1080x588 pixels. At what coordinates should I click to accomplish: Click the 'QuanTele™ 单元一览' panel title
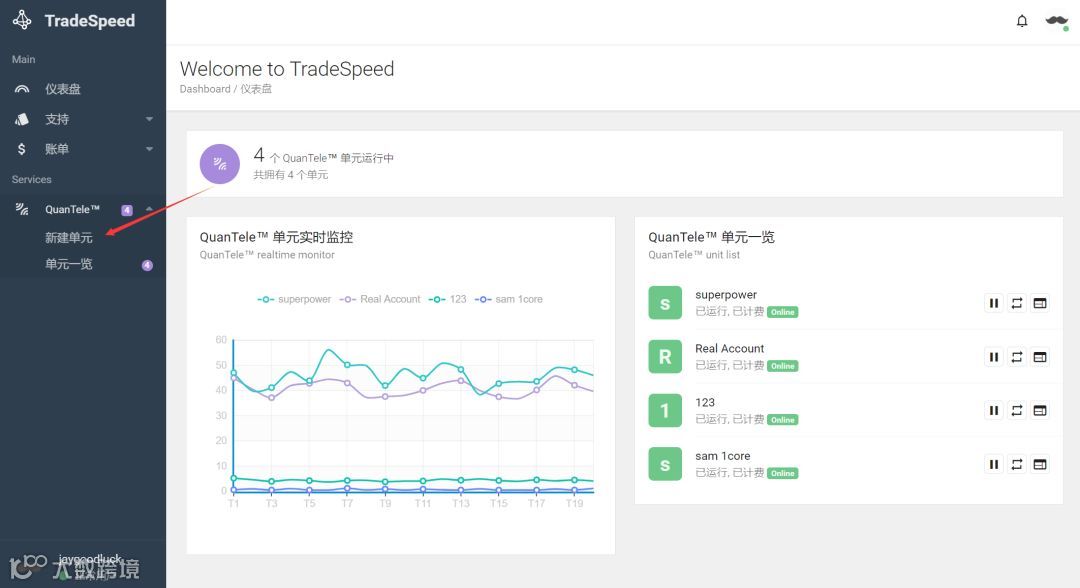pyautogui.click(x=712, y=237)
